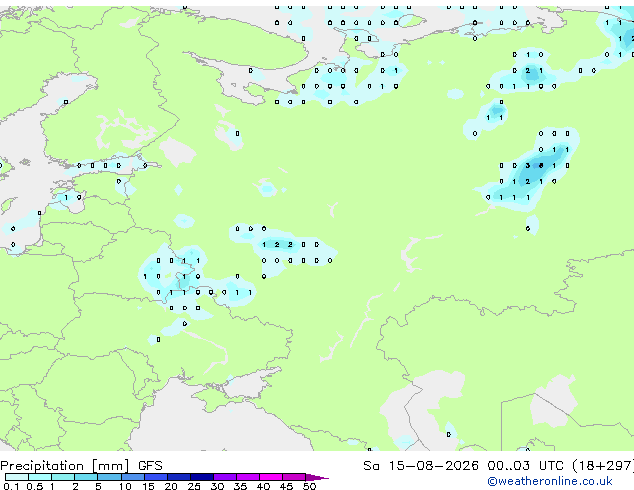Select the '00..03 UTC' time range text
634x490 pixels.
[525, 466]
